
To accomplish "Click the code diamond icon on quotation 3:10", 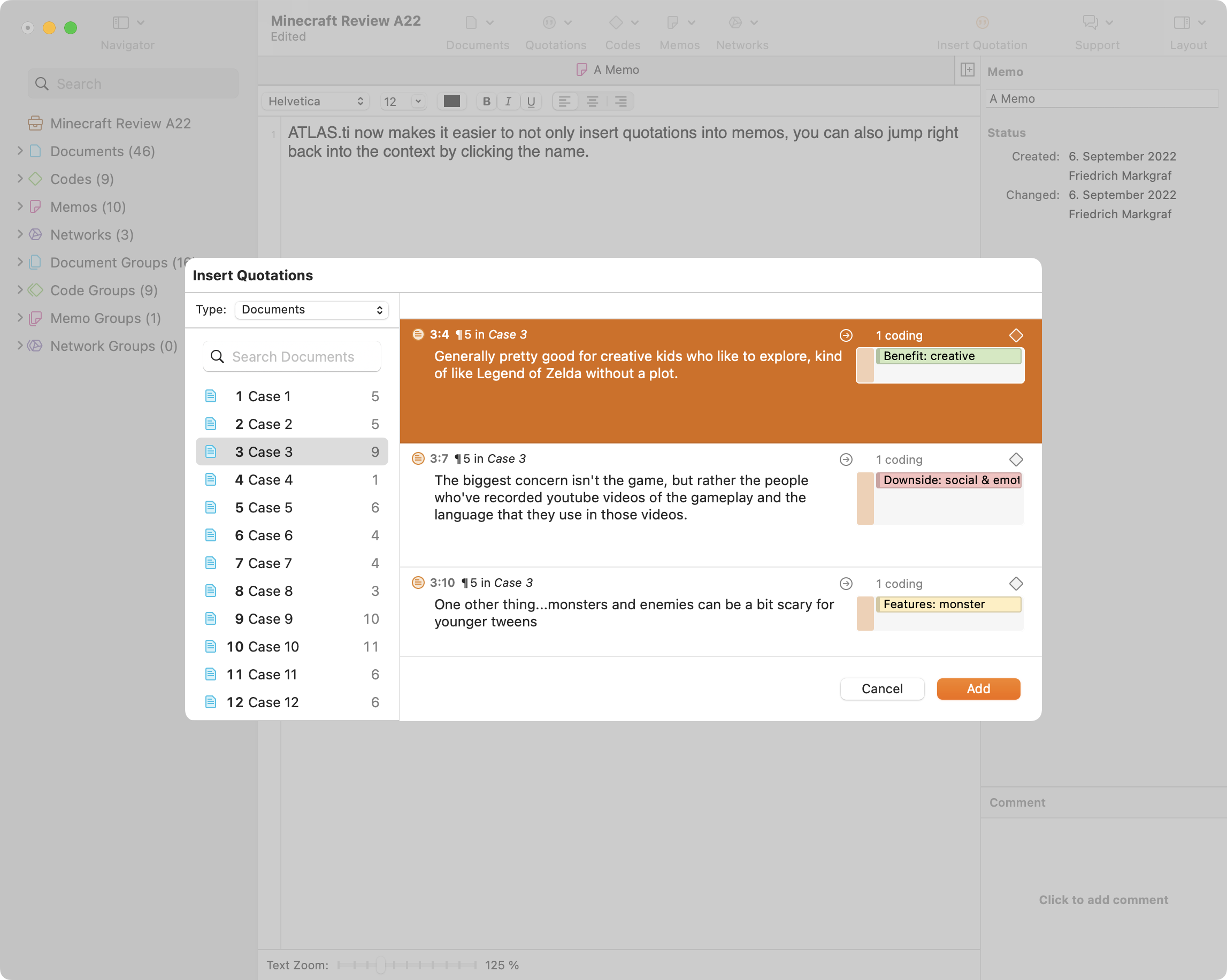I will pos(1015,583).
